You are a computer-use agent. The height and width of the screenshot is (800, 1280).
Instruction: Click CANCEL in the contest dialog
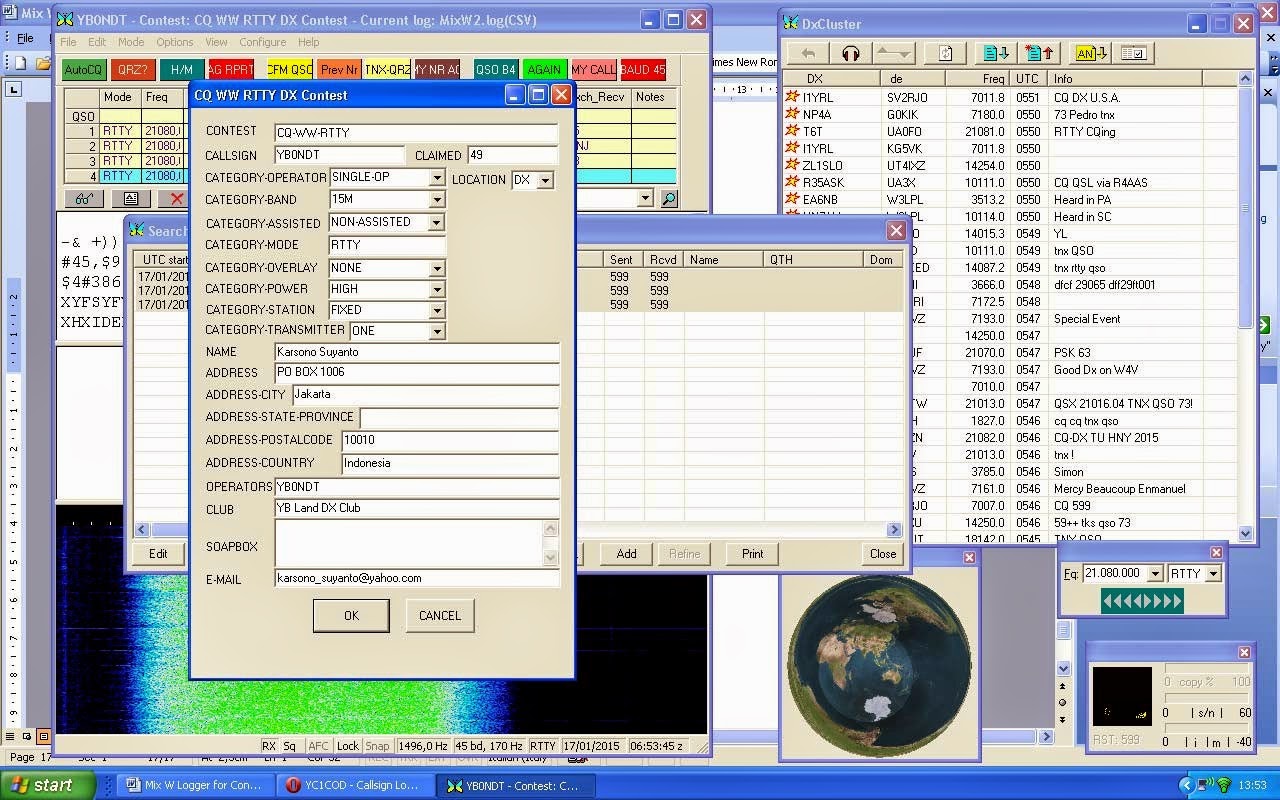click(x=440, y=616)
